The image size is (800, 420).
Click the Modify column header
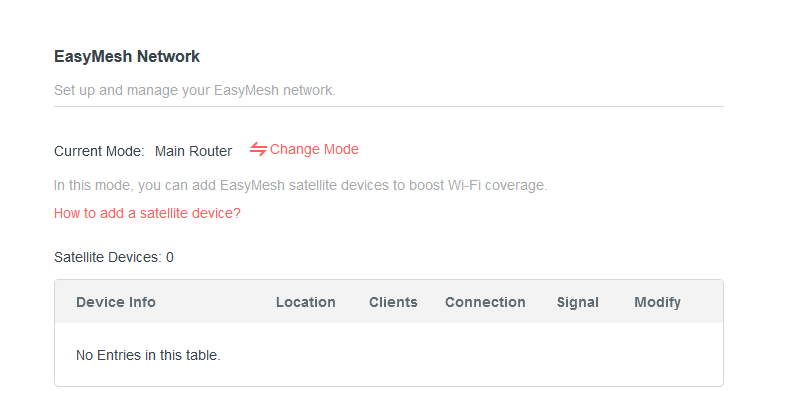657,302
